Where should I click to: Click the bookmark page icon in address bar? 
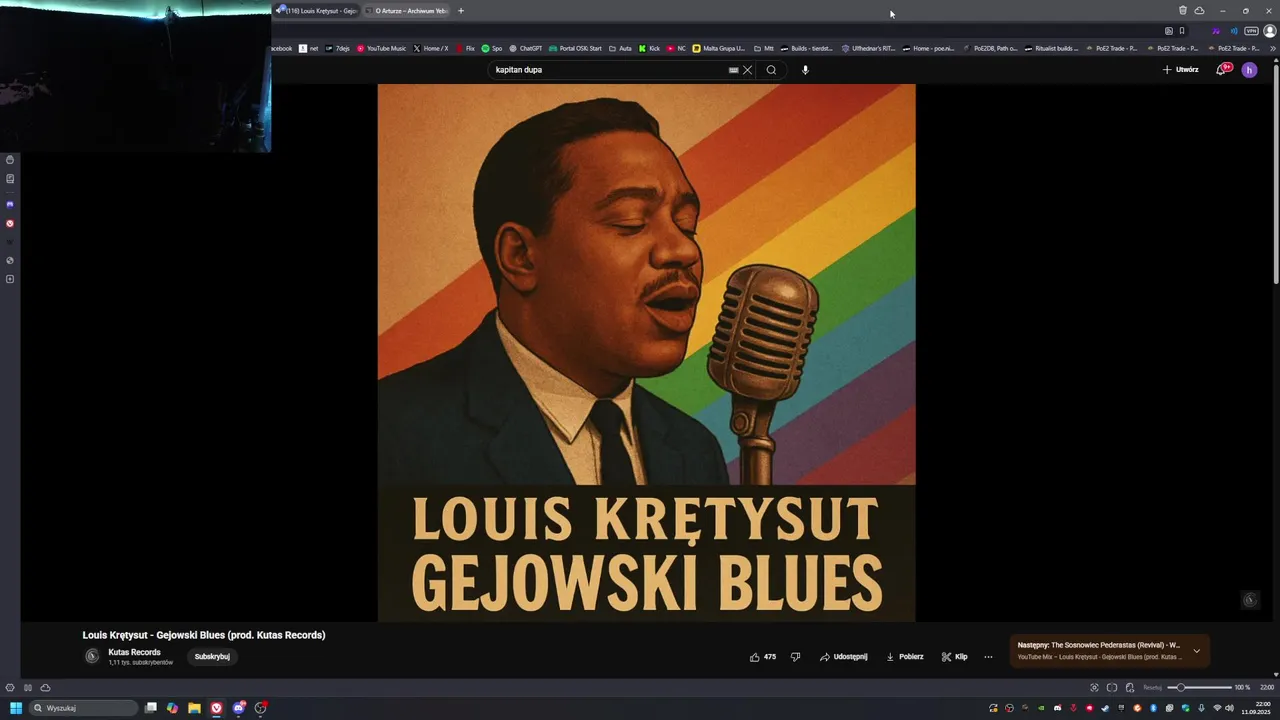1182,31
